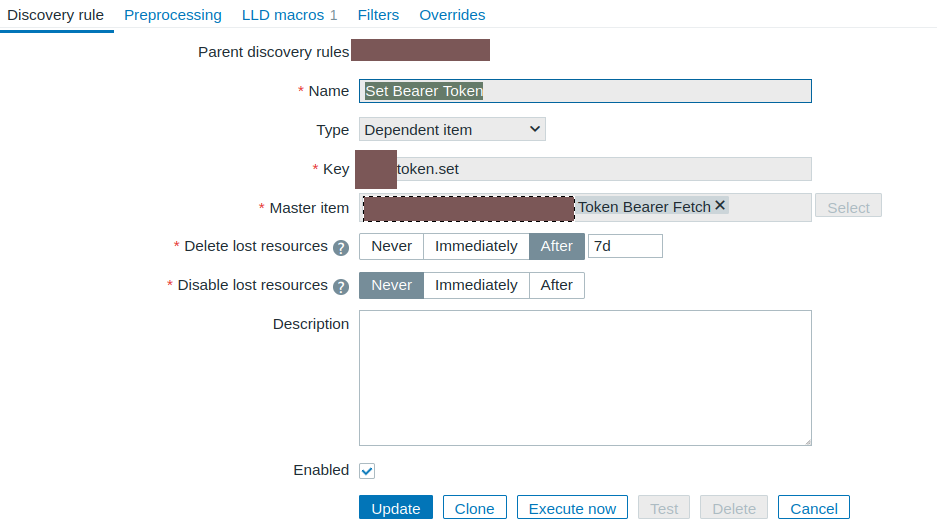Open the LLD macros tab
Image resolution: width=937 pixels, height=523 pixels.
point(289,15)
